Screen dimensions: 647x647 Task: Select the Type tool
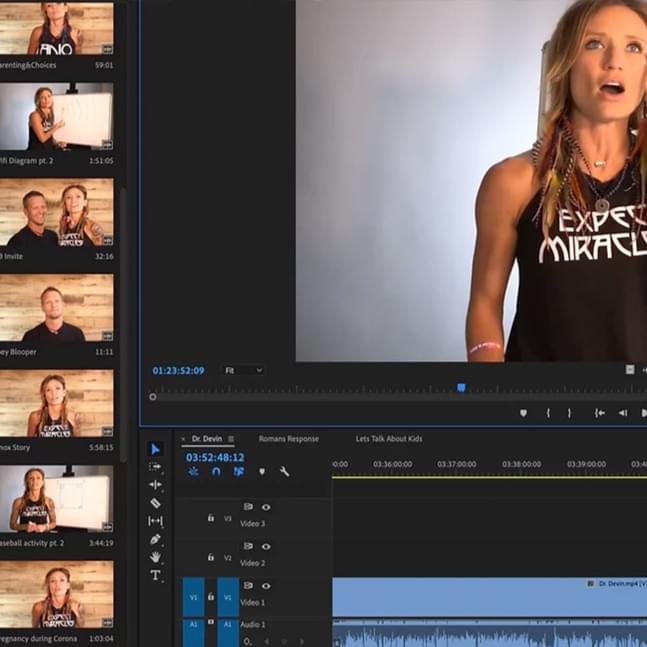tap(155, 575)
